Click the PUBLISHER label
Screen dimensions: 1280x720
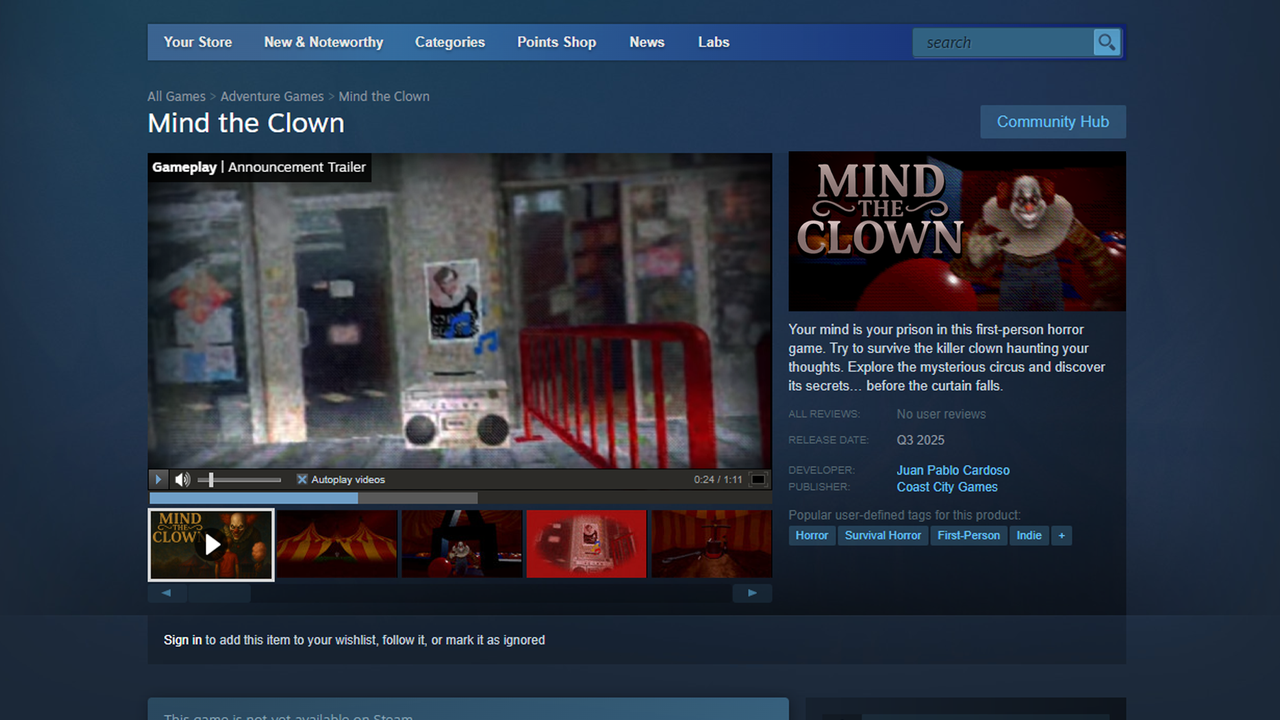819,487
